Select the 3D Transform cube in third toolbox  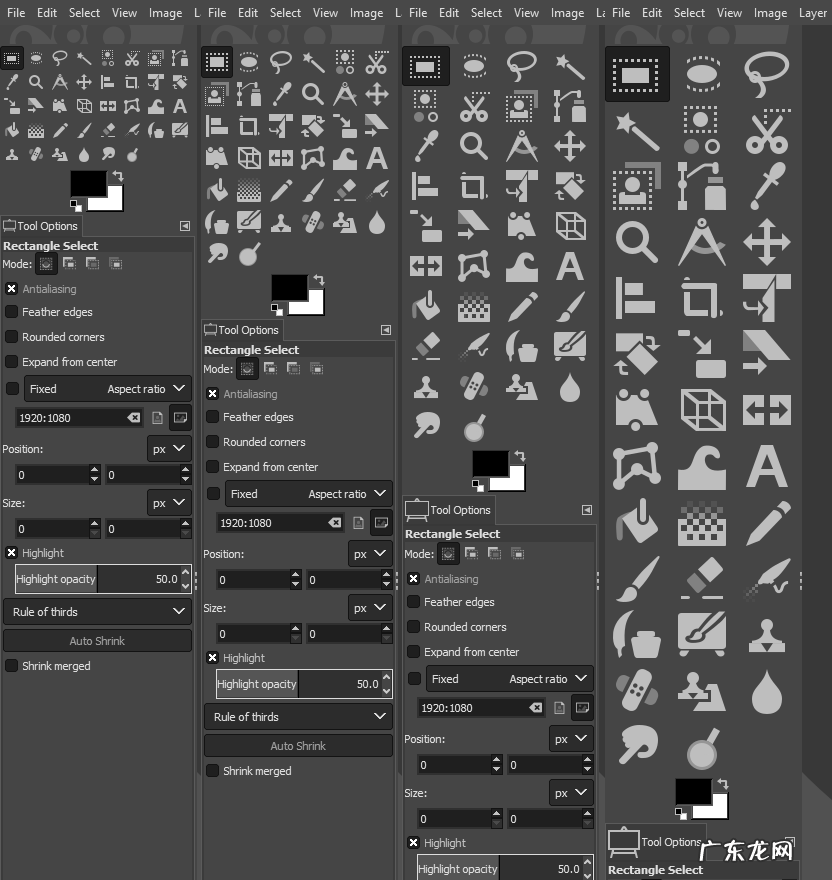click(x=570, y=226)
